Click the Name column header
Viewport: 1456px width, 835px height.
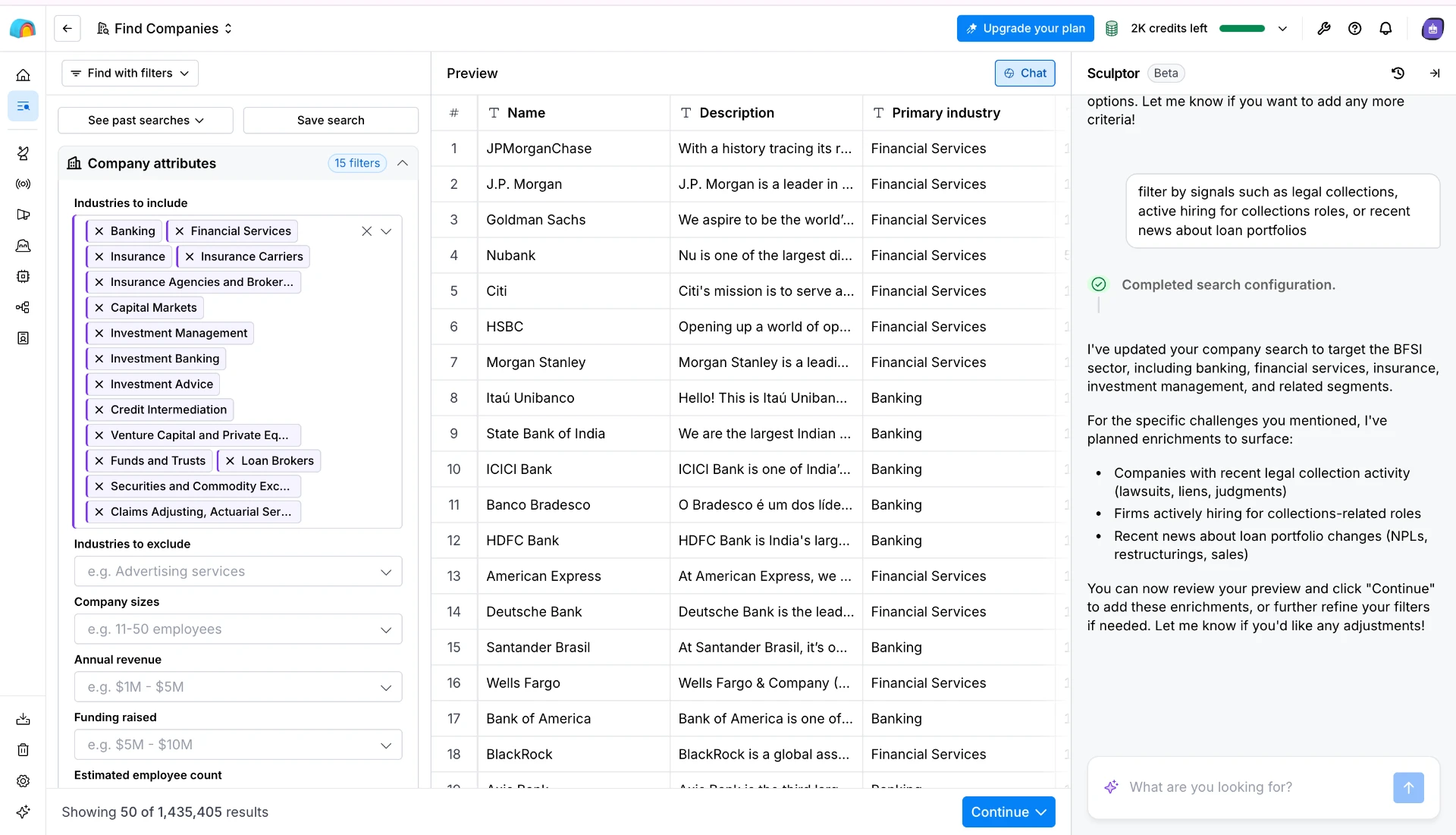click(x=573, y=113)
